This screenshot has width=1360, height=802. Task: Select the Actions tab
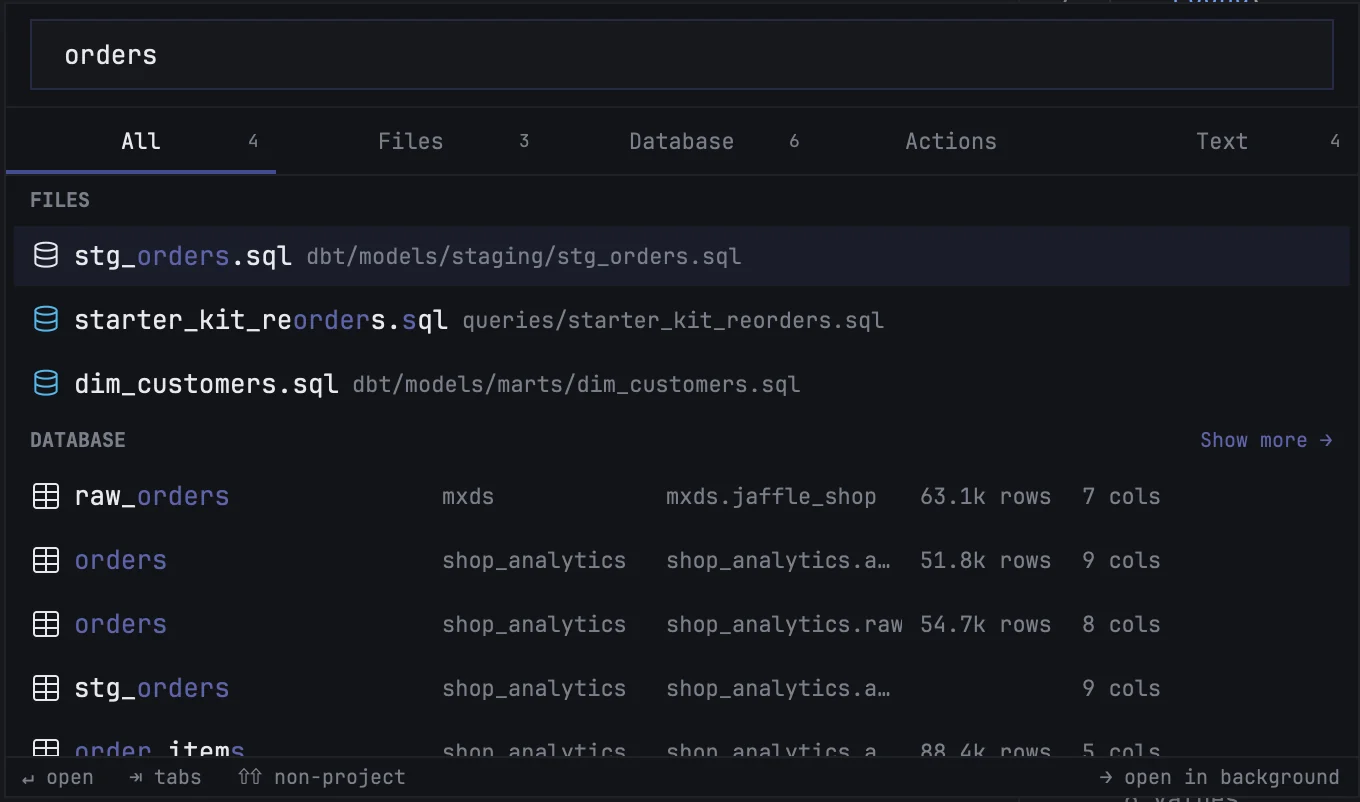coord(951,141)
